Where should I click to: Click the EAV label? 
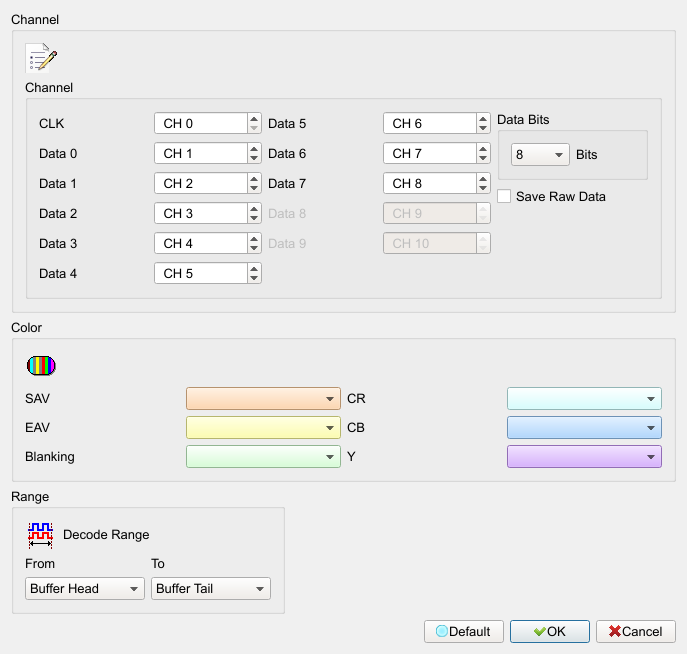38,428
